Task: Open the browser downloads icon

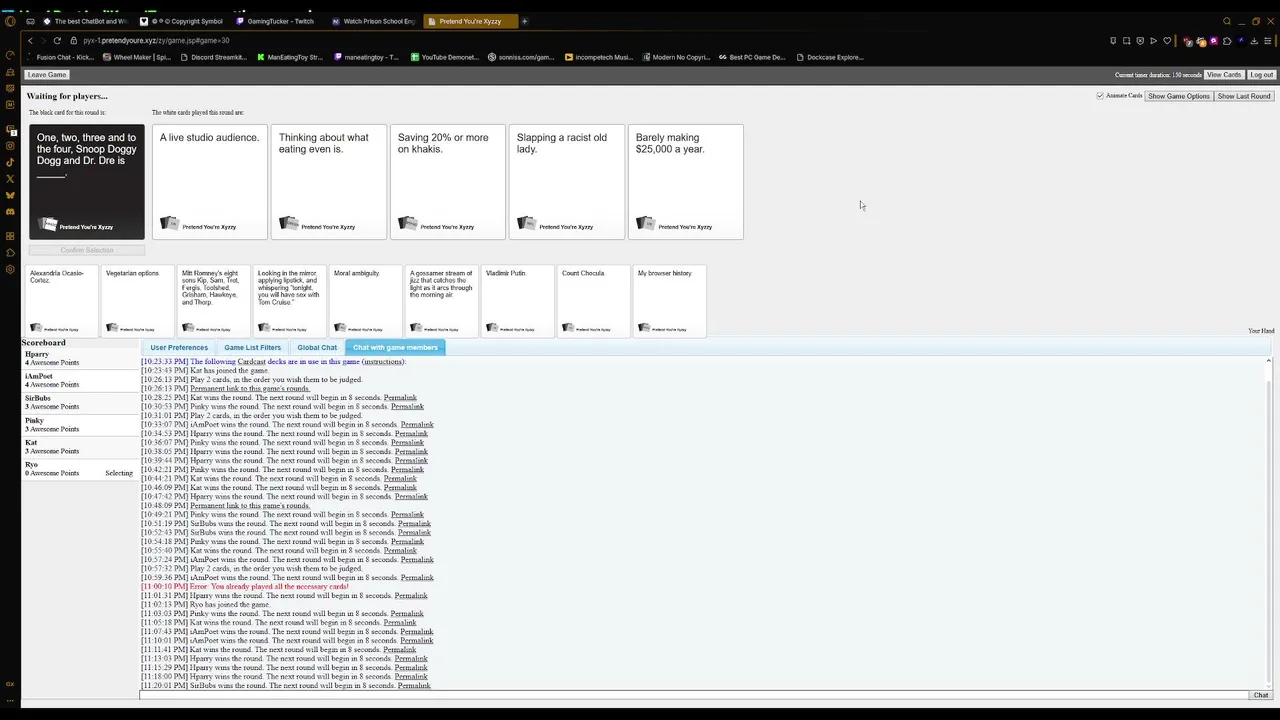Action: pyautogui.click(x=1254, y=41)
